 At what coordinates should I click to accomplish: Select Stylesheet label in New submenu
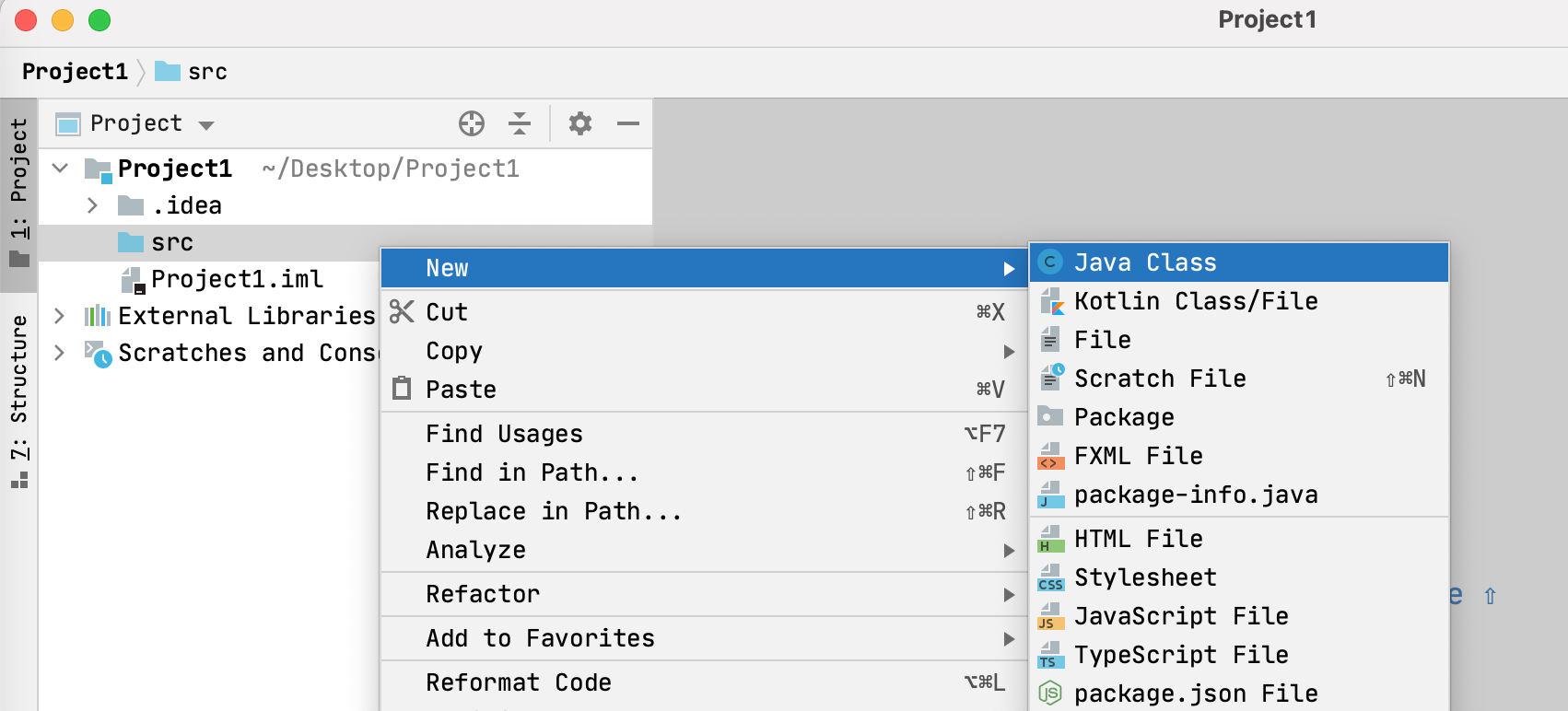[1145, 577]
